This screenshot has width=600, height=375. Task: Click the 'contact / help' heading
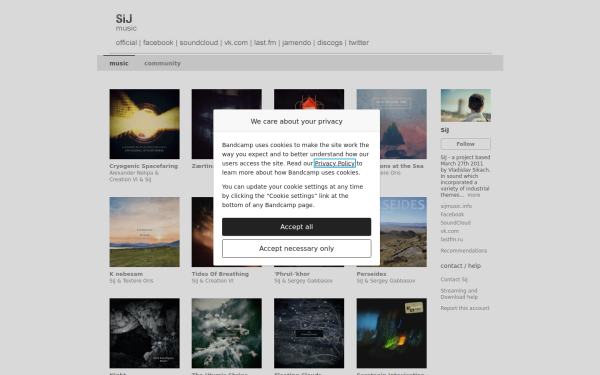coord(460,266)
